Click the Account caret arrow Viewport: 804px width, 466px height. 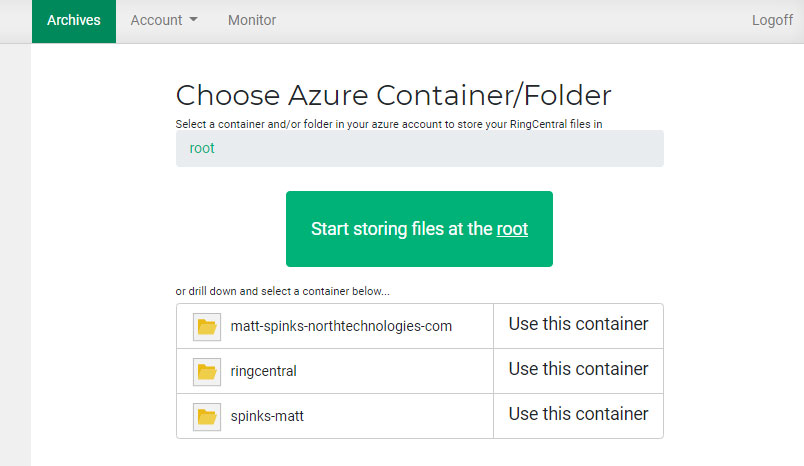click(x=193, y=19)
